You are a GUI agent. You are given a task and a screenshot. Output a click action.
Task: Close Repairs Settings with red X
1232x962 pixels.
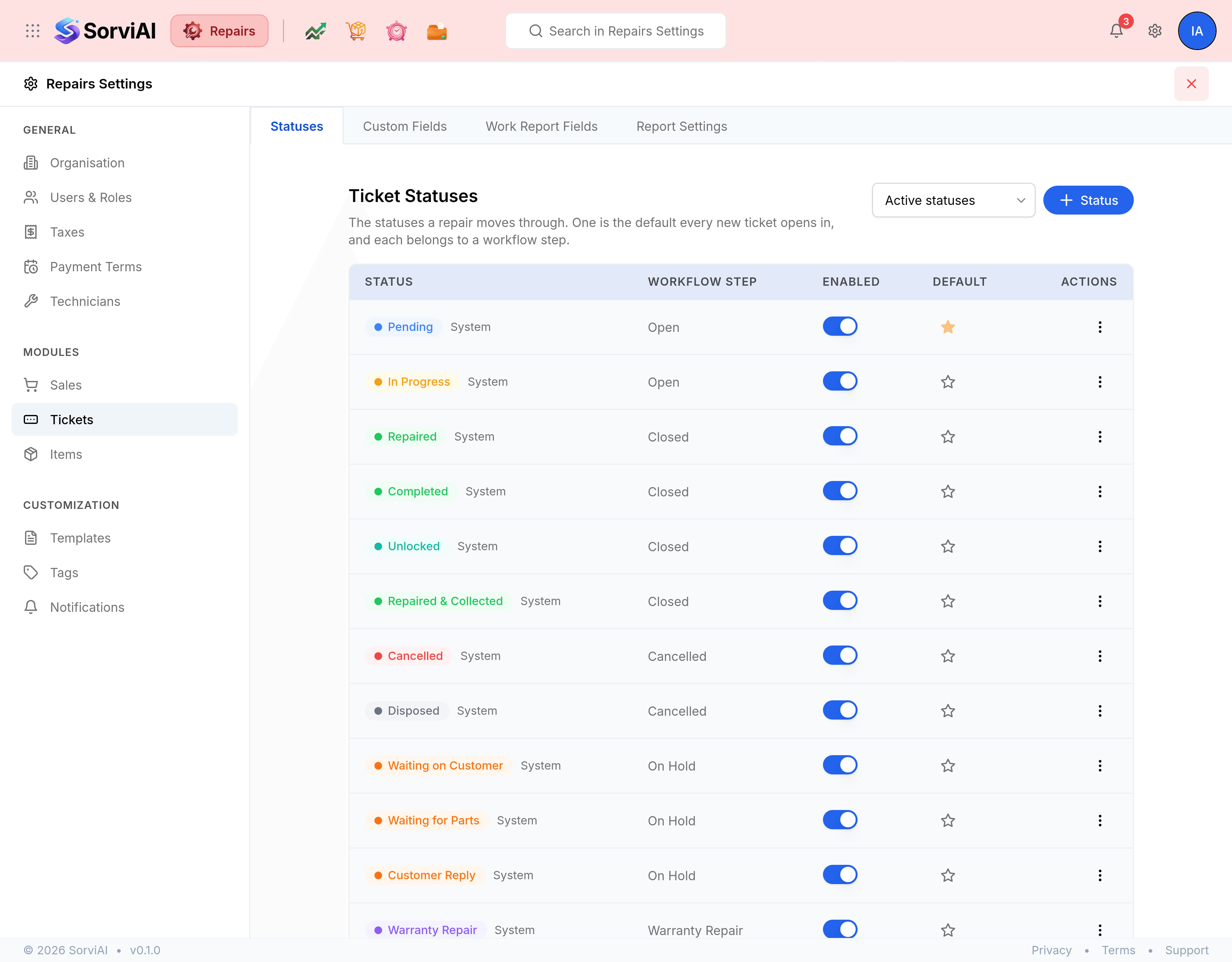point(1191,84)
